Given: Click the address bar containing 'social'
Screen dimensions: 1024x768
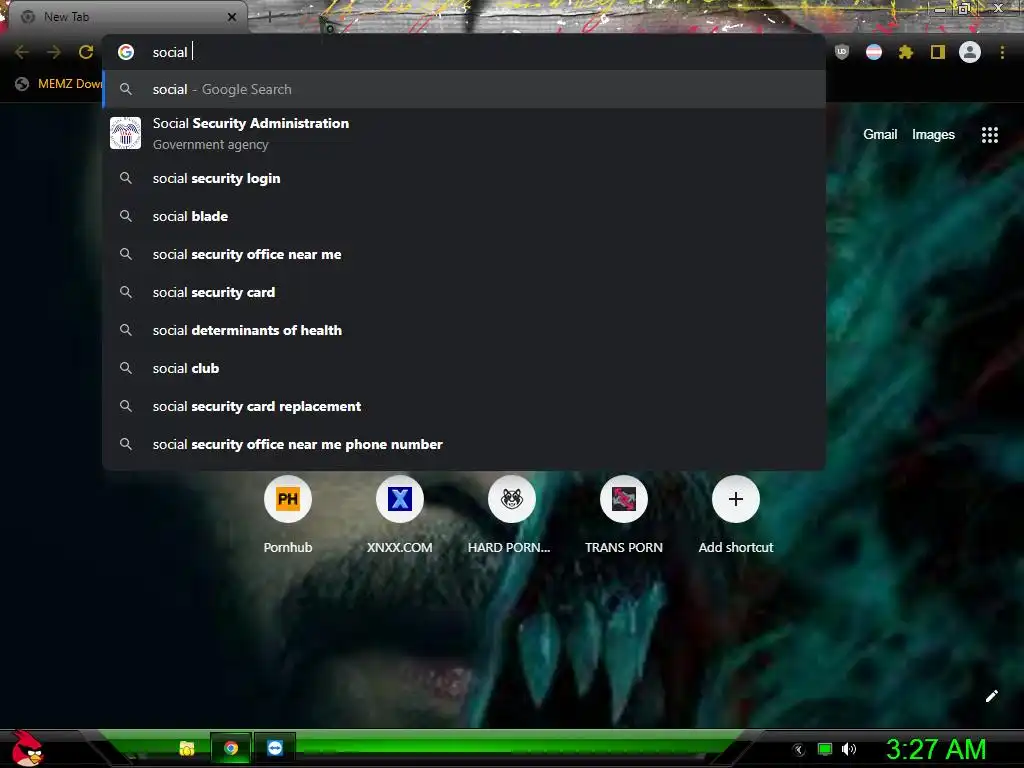Looking at the screenshot, I should pos(464,52).
